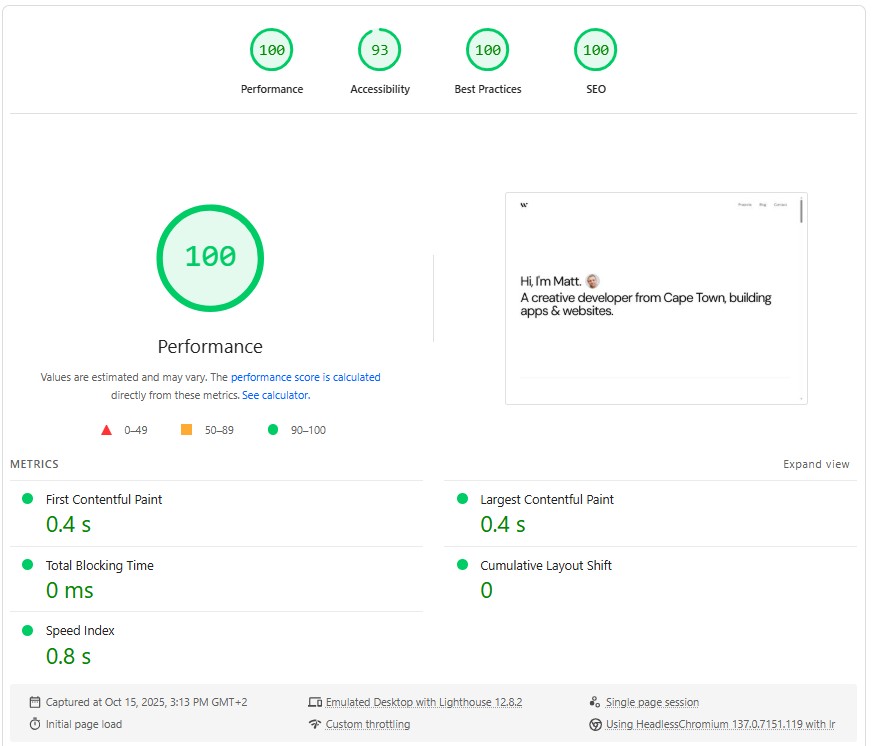Select the Best Practices score gauge
The width and height of the screenshot is (873, 746).
coord(488,50)
